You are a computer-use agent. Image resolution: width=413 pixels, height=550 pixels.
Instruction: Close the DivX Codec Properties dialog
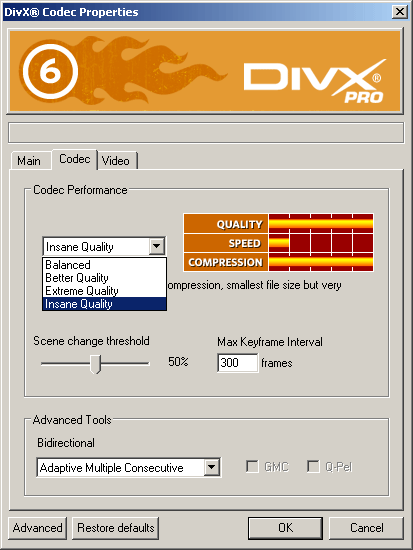pos(400,12)
